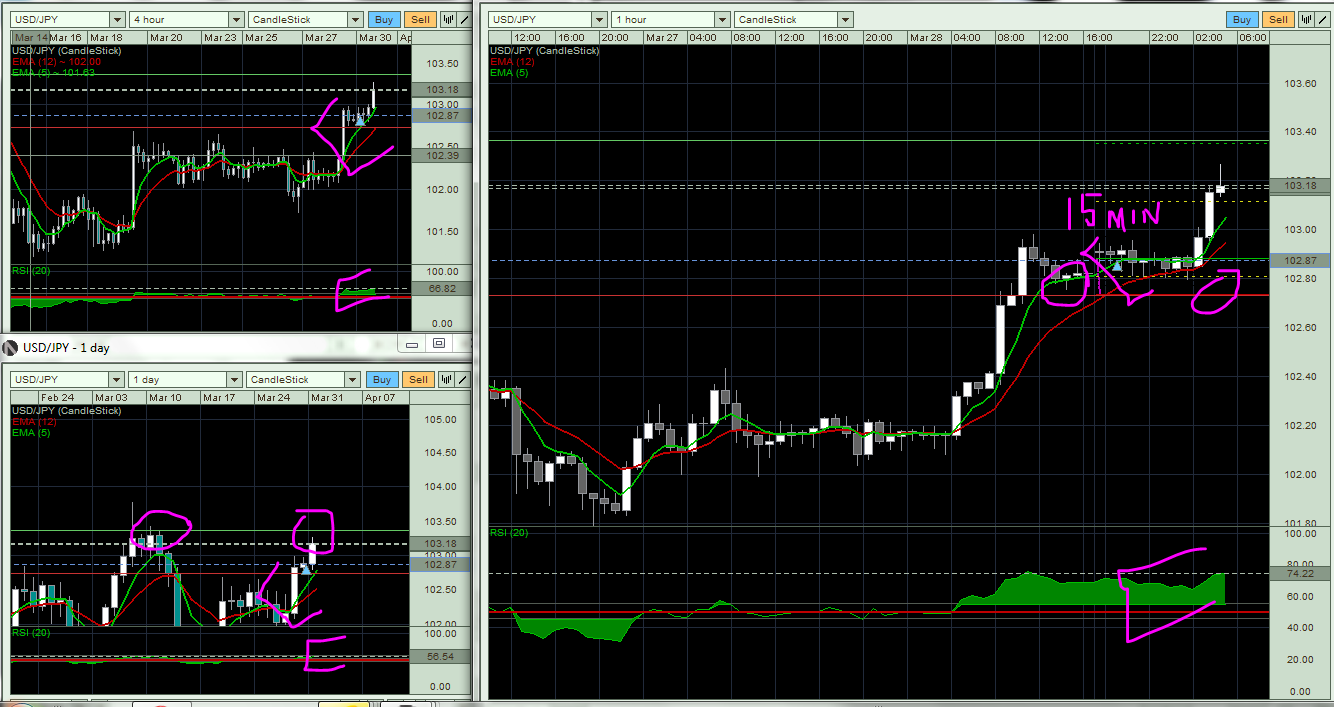This screenshot has width=1334, height=707.
Task: Click the EMA (5) label in 1 hour chart
Action: coord(507,72)
